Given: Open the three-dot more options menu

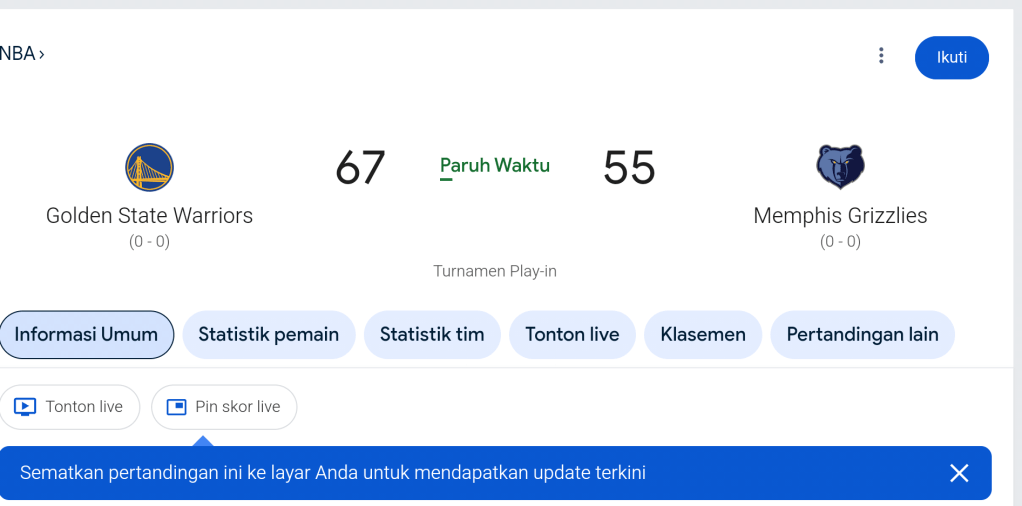Looking at the screenshot, I should [881, 56].
